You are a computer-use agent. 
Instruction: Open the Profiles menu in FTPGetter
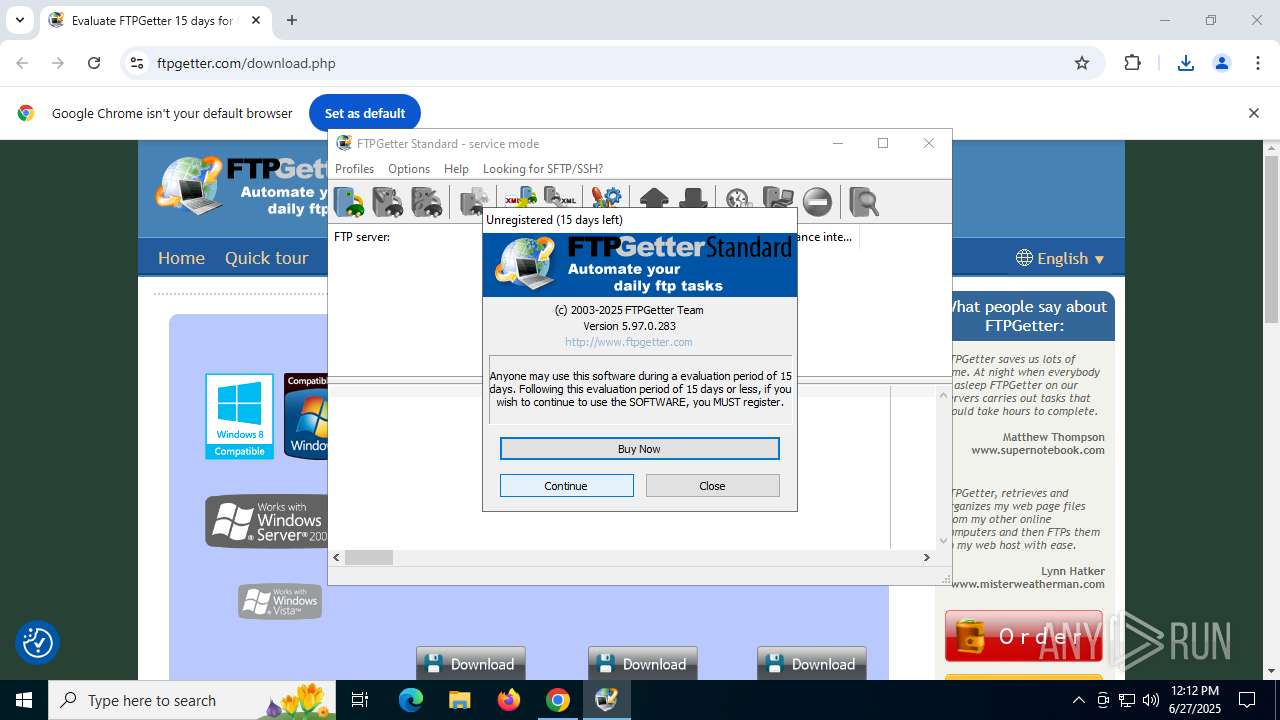(354, 169)
